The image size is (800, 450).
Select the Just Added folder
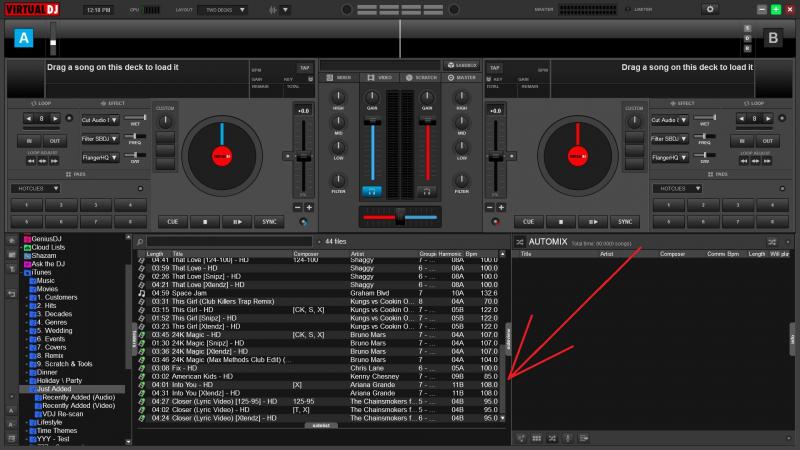[54, 389]
